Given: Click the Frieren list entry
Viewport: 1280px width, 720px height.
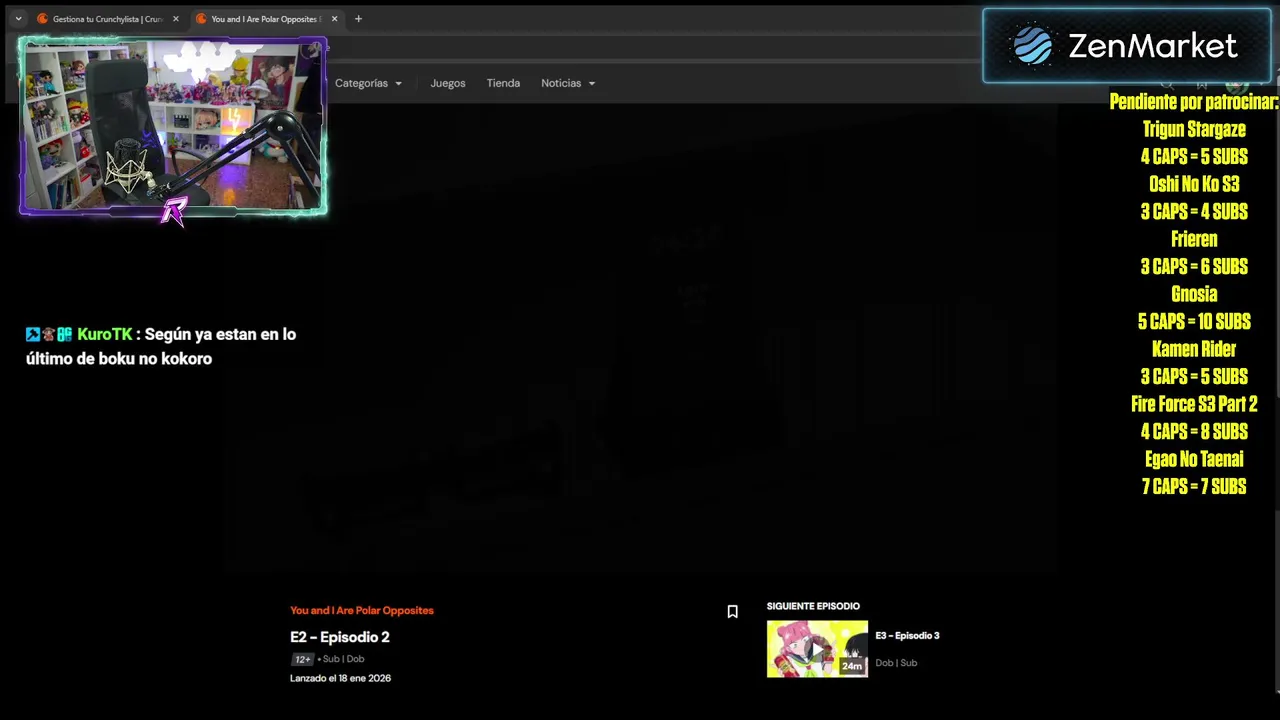Looking at the screenshot, I should [1194, 239].
